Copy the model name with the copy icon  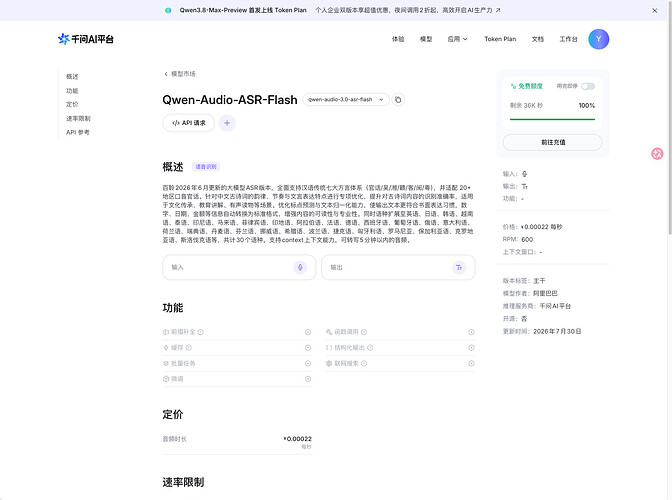(x=398, y=99)
